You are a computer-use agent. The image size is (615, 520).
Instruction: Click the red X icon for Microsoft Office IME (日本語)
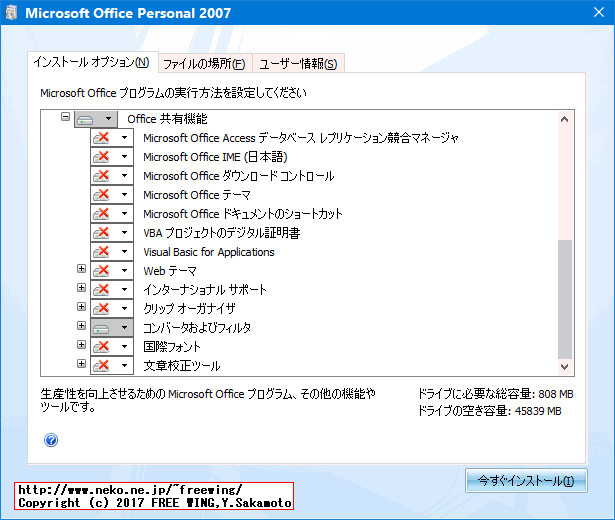(x=101, y=157)
